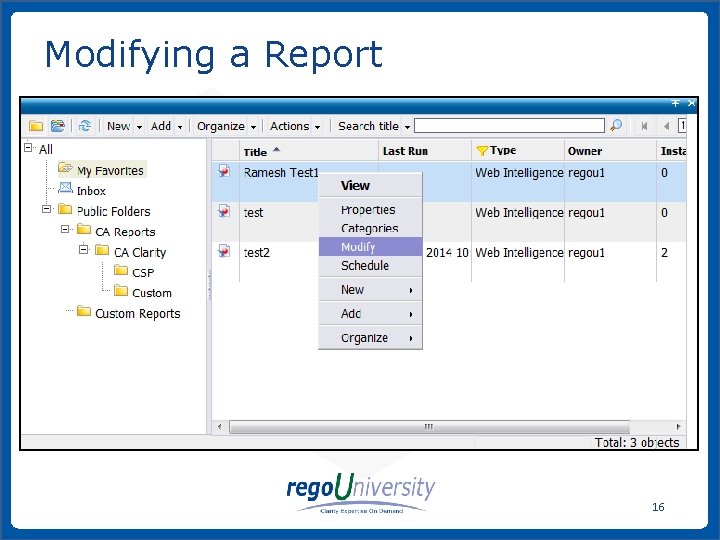Sort by the Owner column header
The image size is (720, 540).
pos(610,151)
